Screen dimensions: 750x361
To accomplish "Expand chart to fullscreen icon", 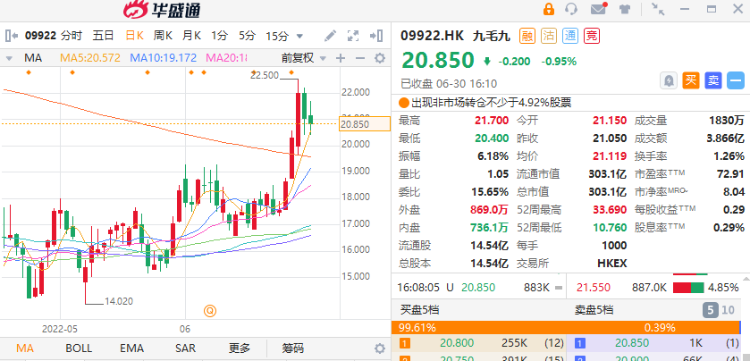I will tap(353, 36).
